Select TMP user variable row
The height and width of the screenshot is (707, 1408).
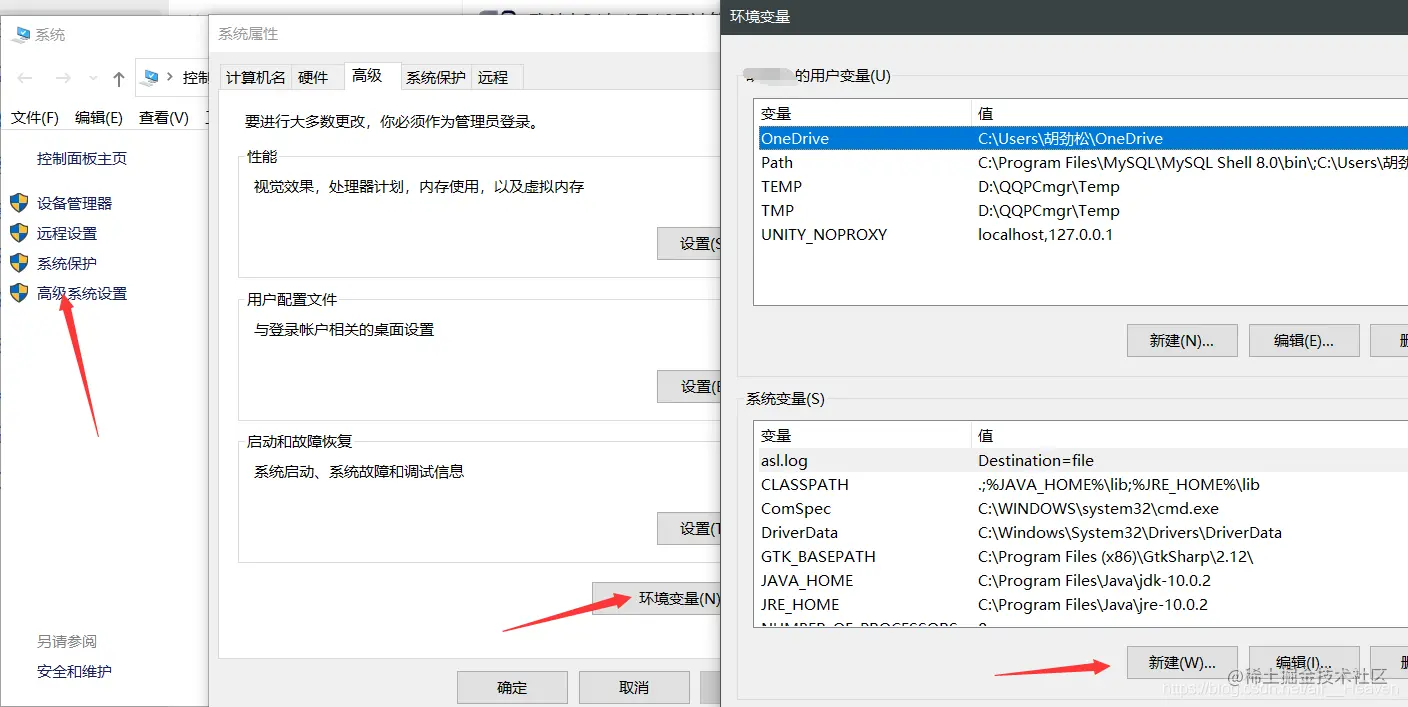coord(1082,210)
